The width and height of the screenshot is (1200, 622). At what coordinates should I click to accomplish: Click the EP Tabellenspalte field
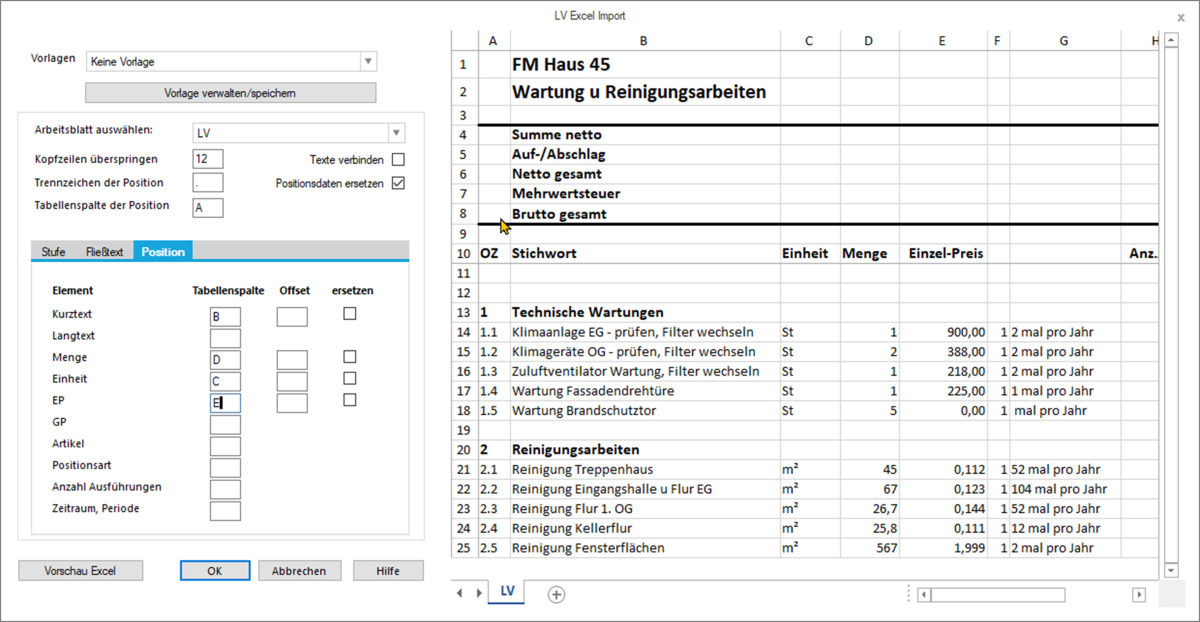pyautogui.click(x=225, y=403)
